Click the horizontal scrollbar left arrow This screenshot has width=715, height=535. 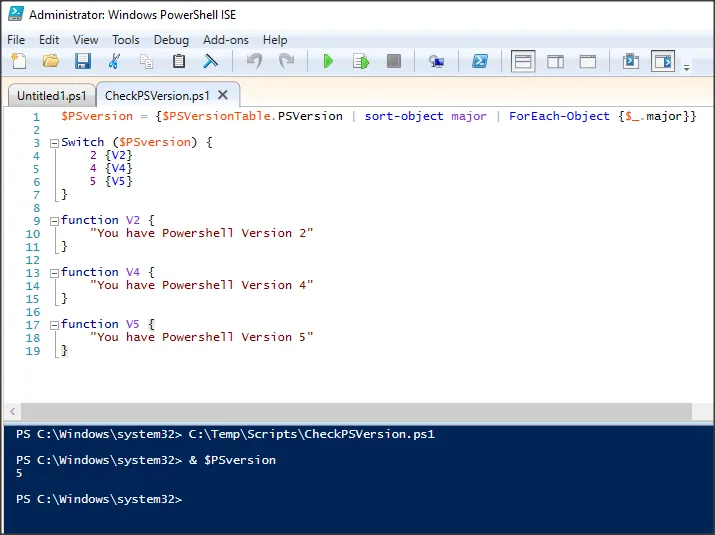pos(13,412)
